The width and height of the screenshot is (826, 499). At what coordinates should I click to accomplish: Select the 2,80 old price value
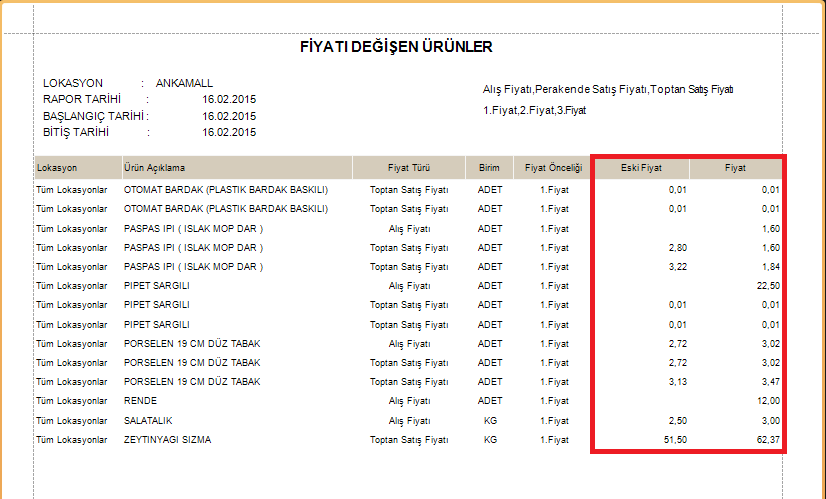(678, 248)
